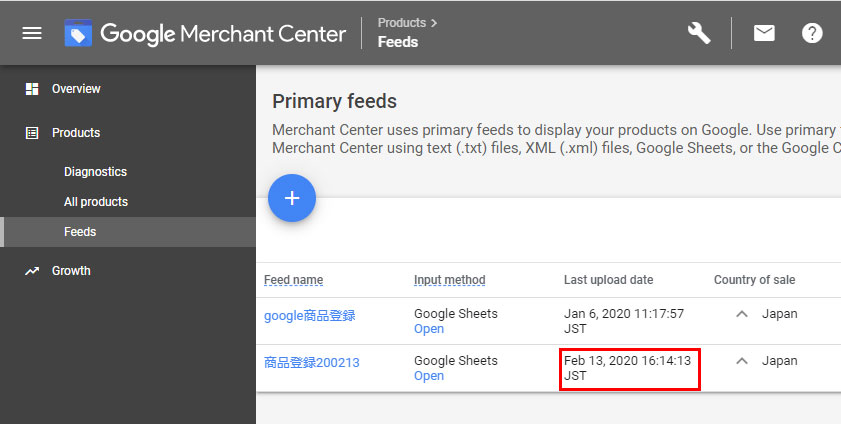
Task: Open the google商品登録 feed
Action: click(309, 316)
